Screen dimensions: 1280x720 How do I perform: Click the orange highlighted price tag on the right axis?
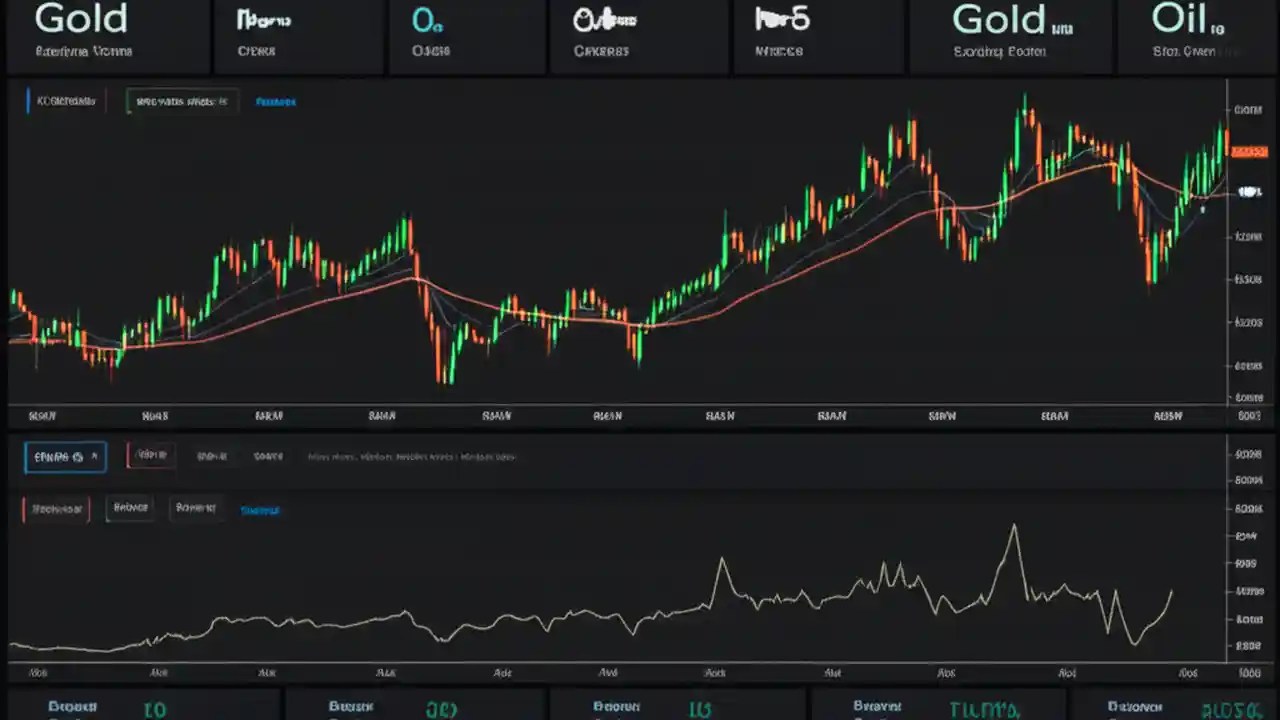click(x=1248, y=152)
